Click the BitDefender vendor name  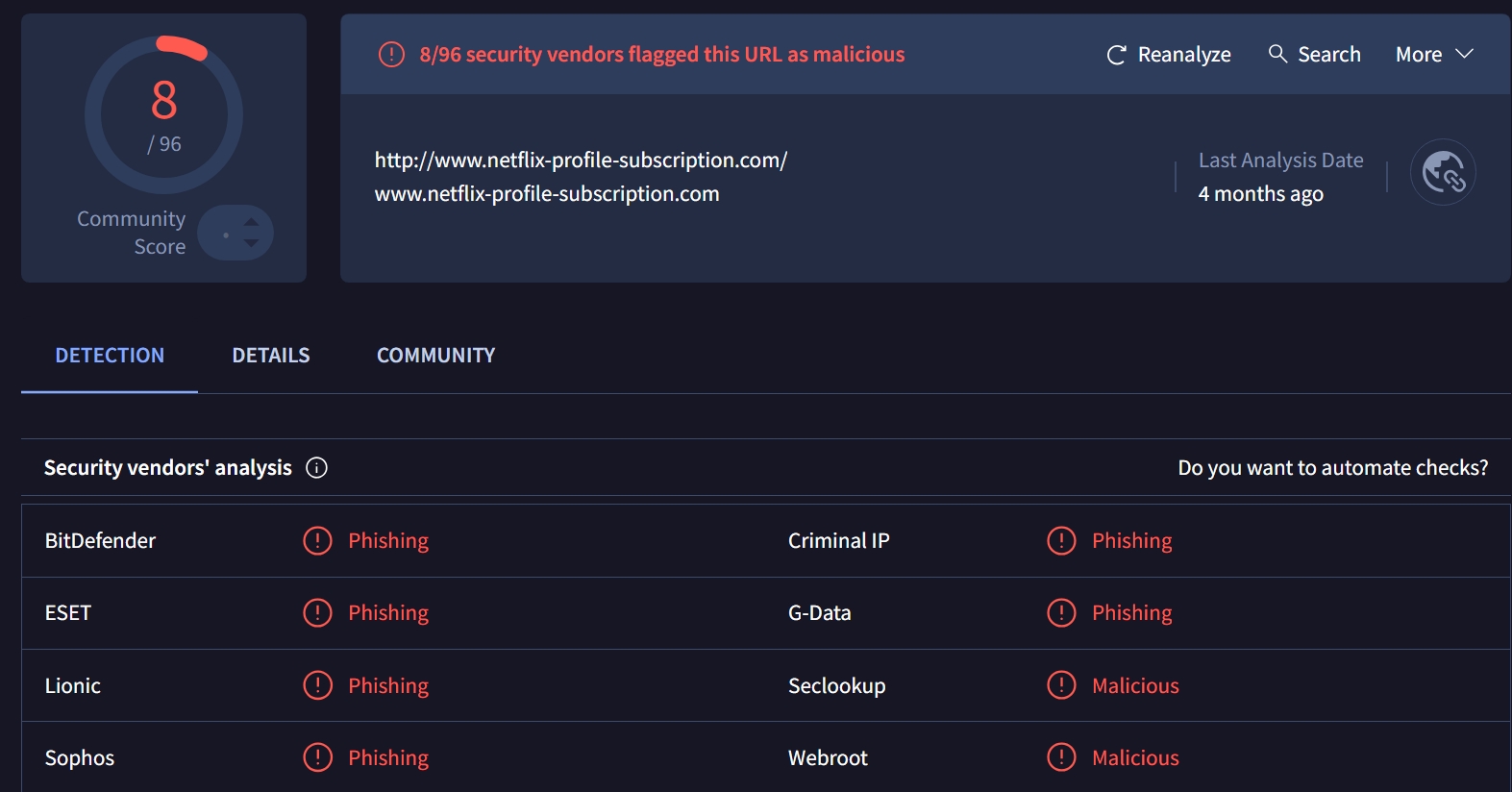(x=100, y=541)
